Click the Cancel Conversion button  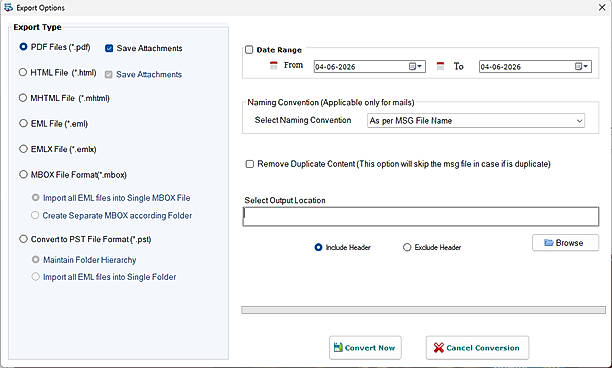[x=477, y=347]
